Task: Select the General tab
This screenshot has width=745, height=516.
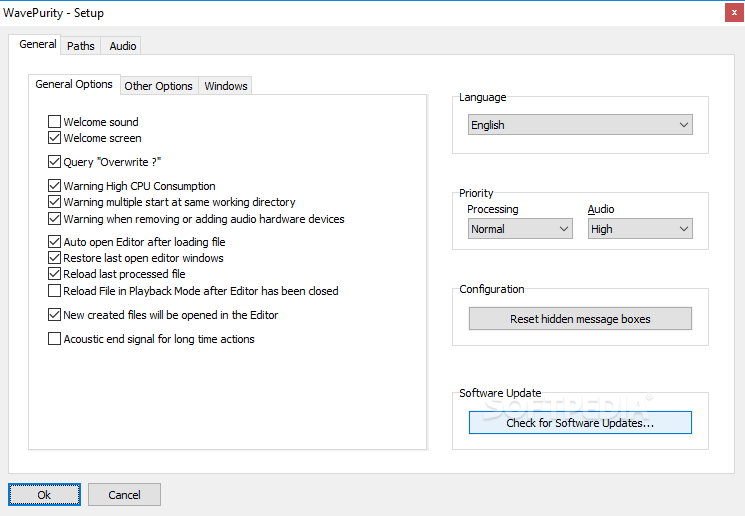Action: [35, 45]
